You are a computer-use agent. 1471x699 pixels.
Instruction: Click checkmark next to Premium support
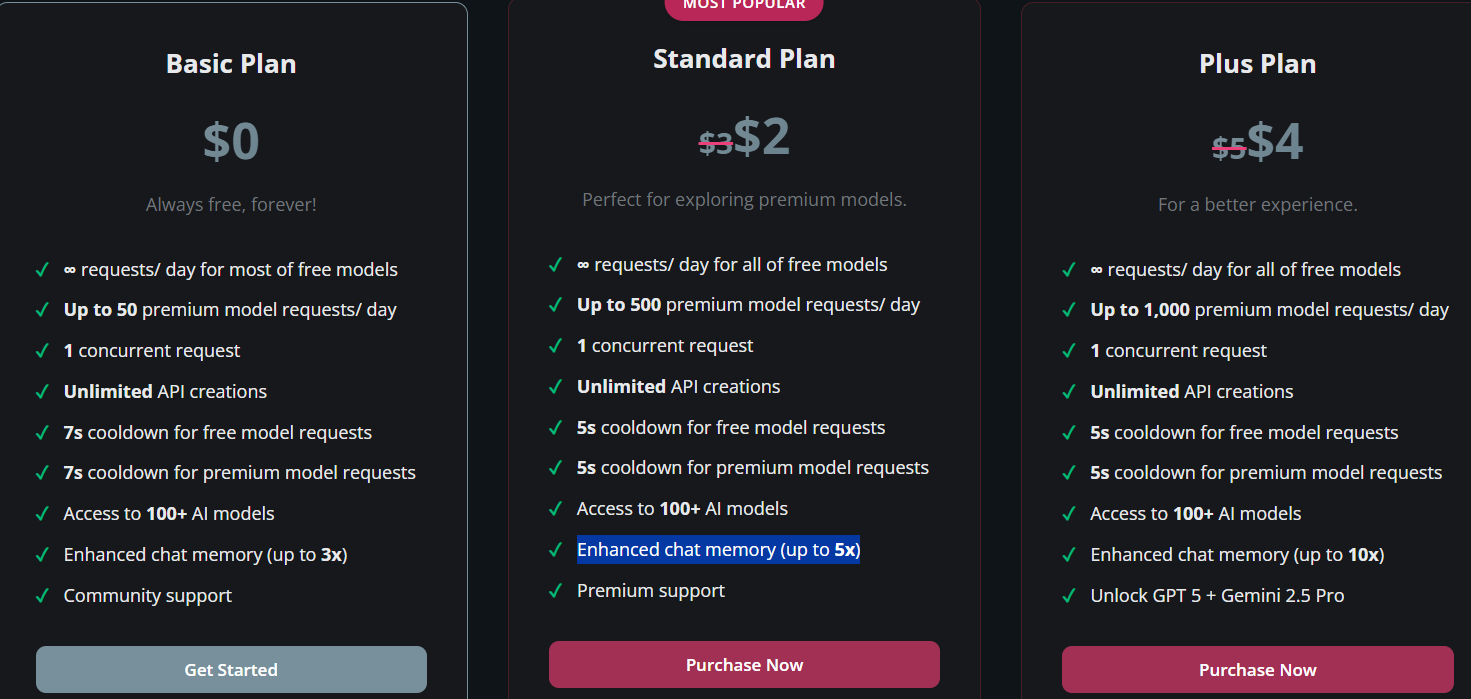(x=555, y=591)
